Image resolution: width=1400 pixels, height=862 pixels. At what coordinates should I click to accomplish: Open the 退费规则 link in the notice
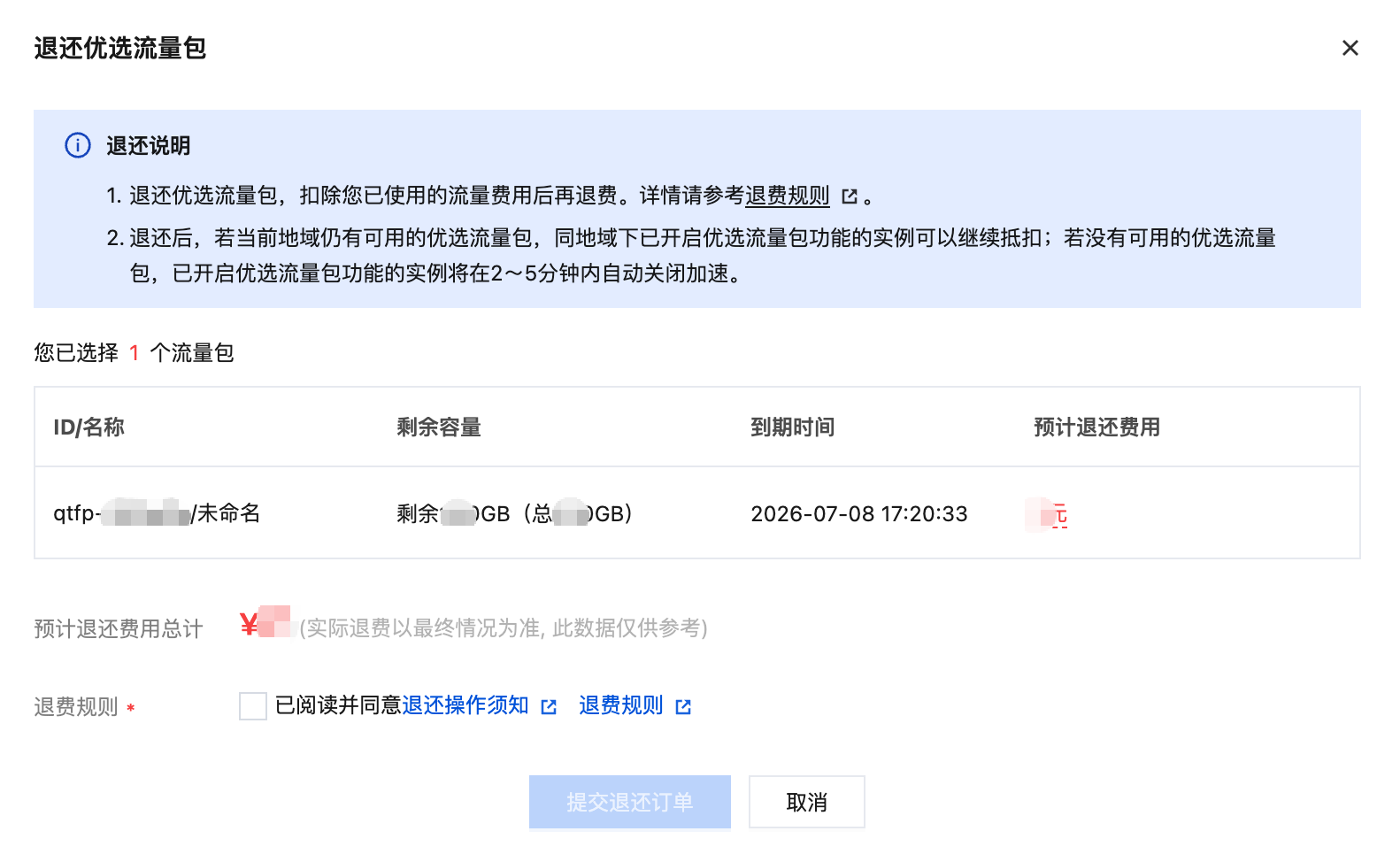coord(787,196)
